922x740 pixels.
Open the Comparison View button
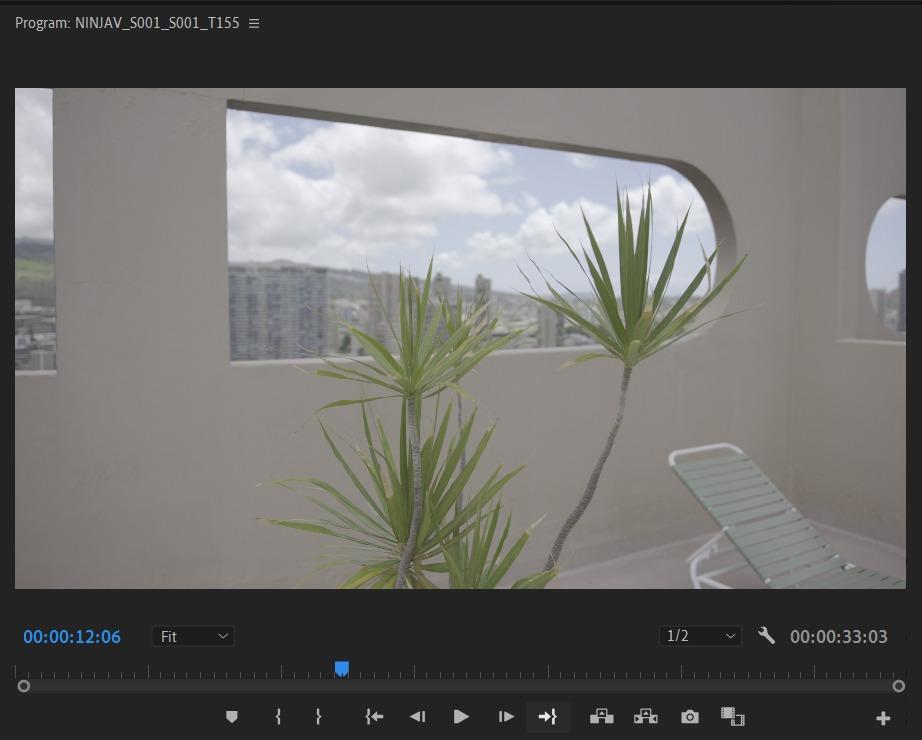(733, 716)
